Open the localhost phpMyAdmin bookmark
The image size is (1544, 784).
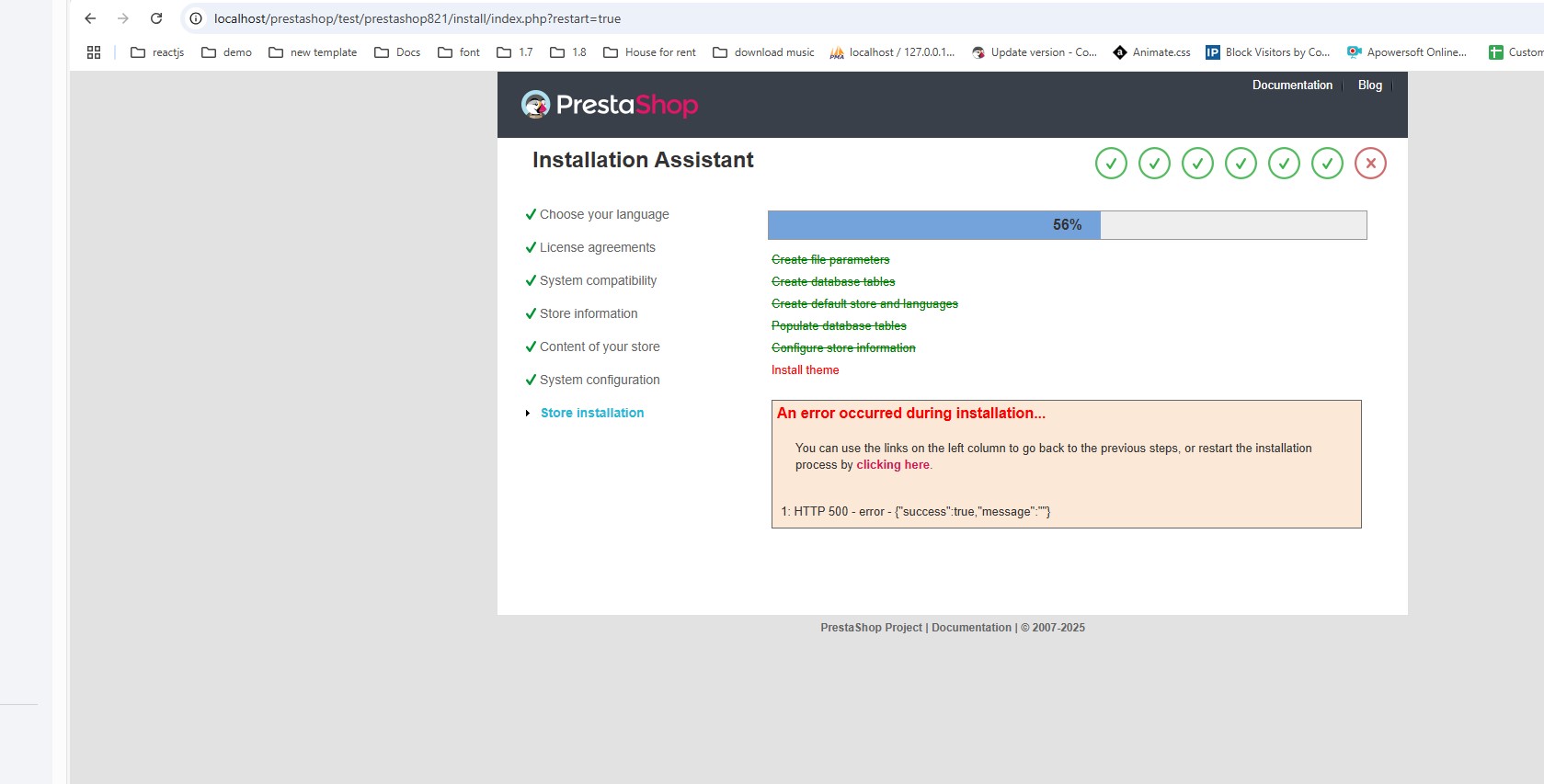(892, 52)
